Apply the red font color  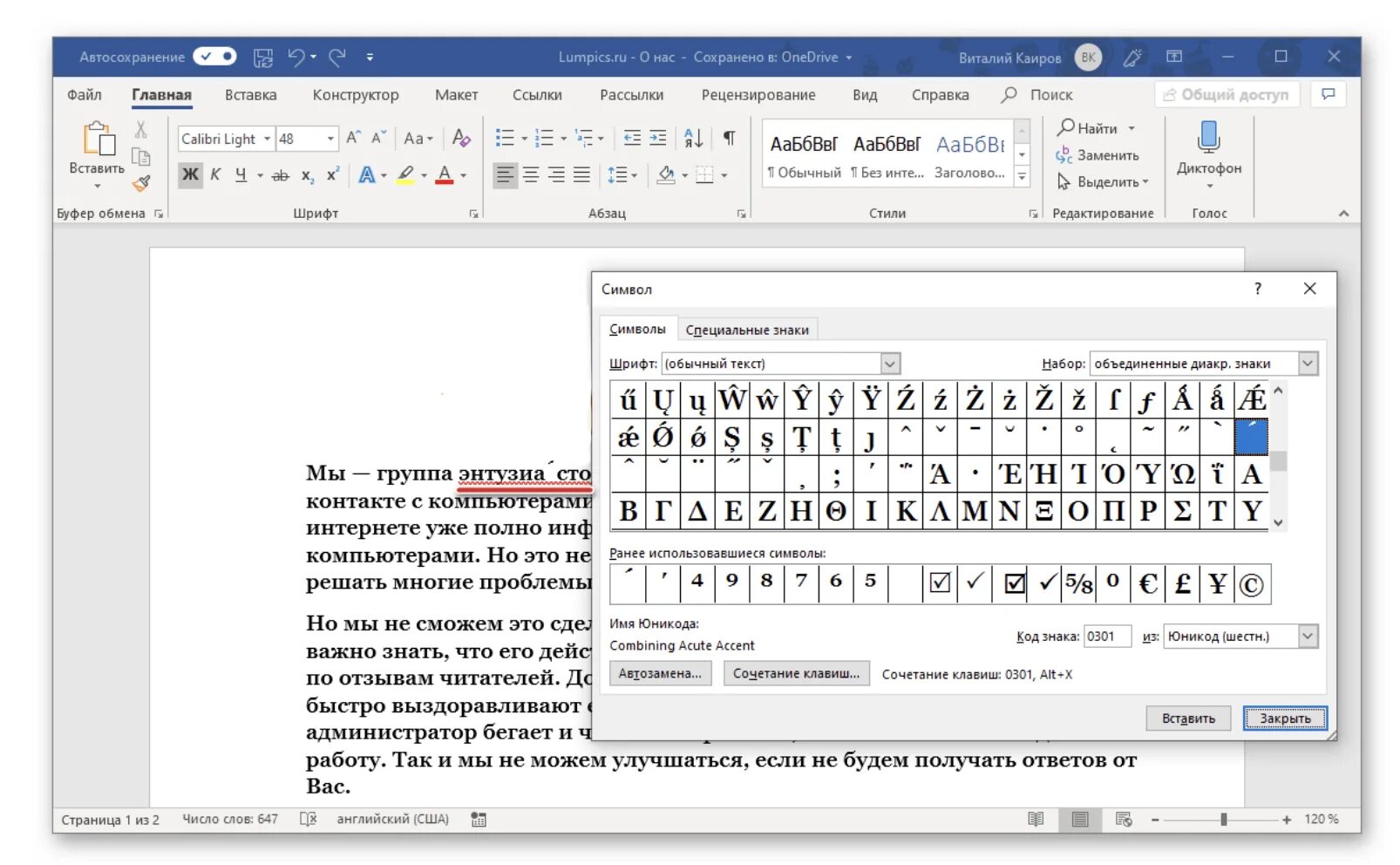point(445,175)
